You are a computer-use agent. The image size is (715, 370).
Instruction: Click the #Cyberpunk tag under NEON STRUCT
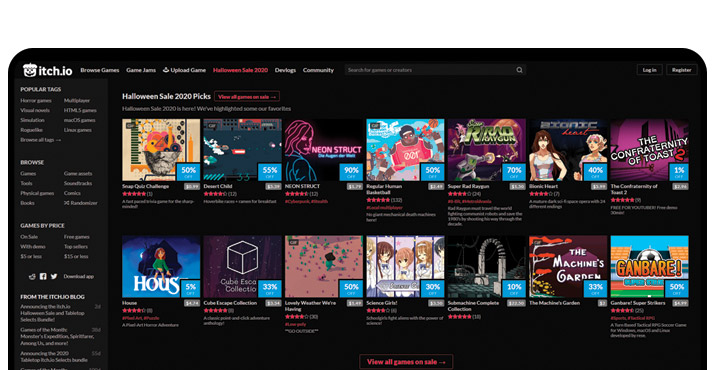[297, 201]
